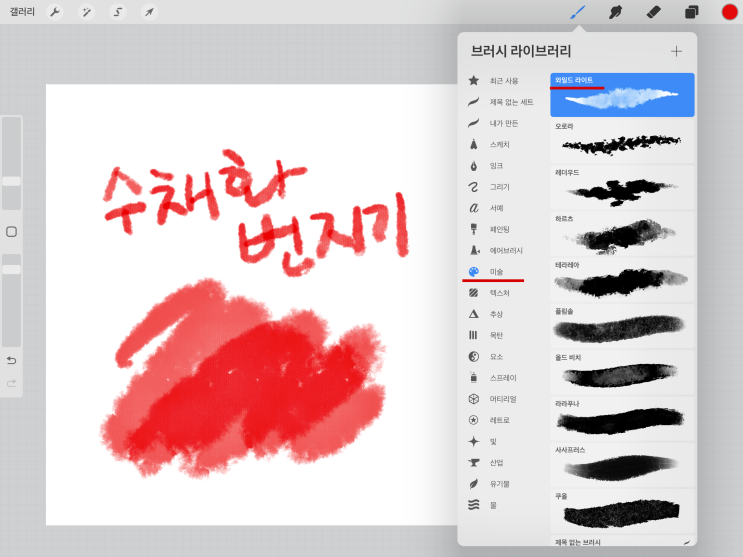Undo the last stroke
This screenshot has height=557, width=743.
pyautogui.click(x=11, y=361)
